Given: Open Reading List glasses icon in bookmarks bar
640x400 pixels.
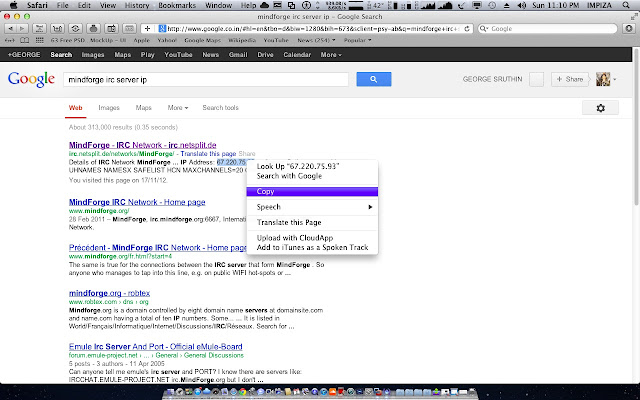Looking at the screenshot, I should [x=10, y=40].
